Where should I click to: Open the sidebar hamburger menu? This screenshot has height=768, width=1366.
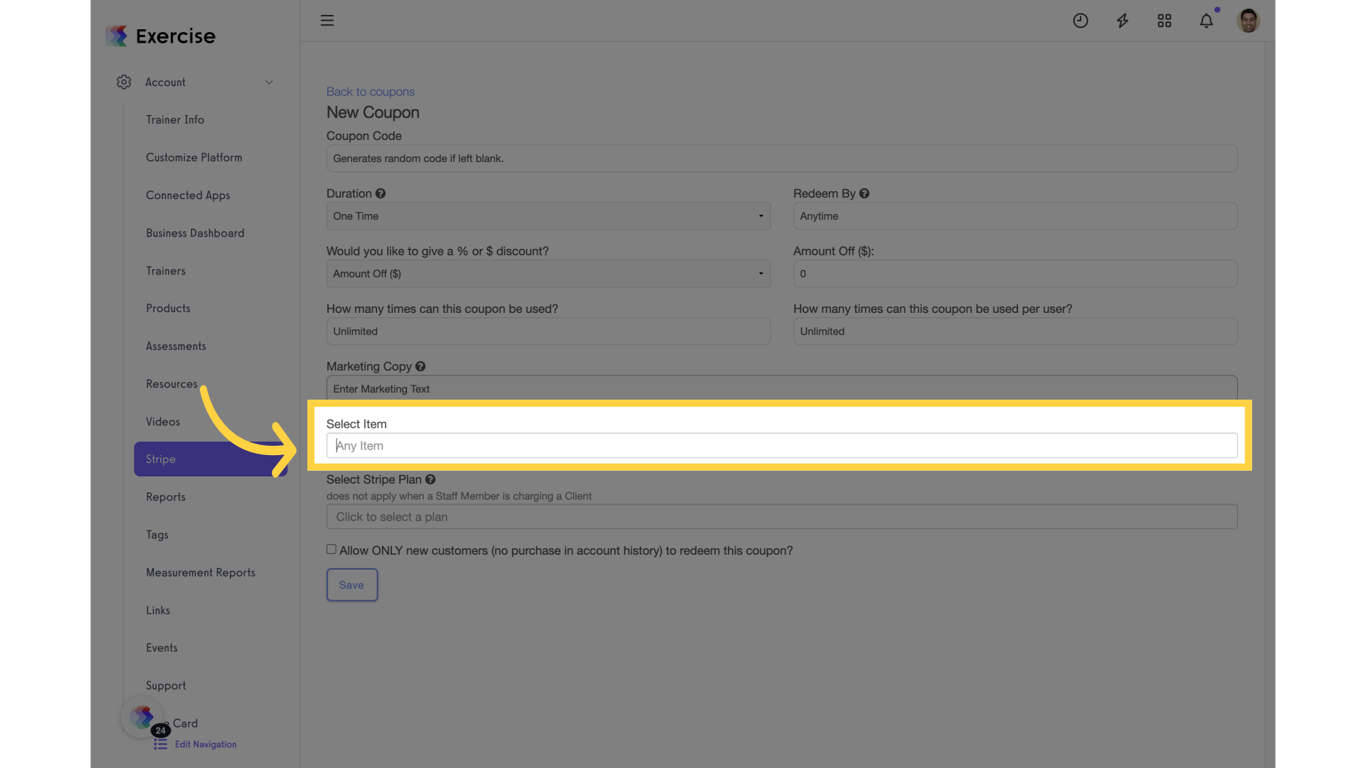pyautogui.click(x=327, y=20)
